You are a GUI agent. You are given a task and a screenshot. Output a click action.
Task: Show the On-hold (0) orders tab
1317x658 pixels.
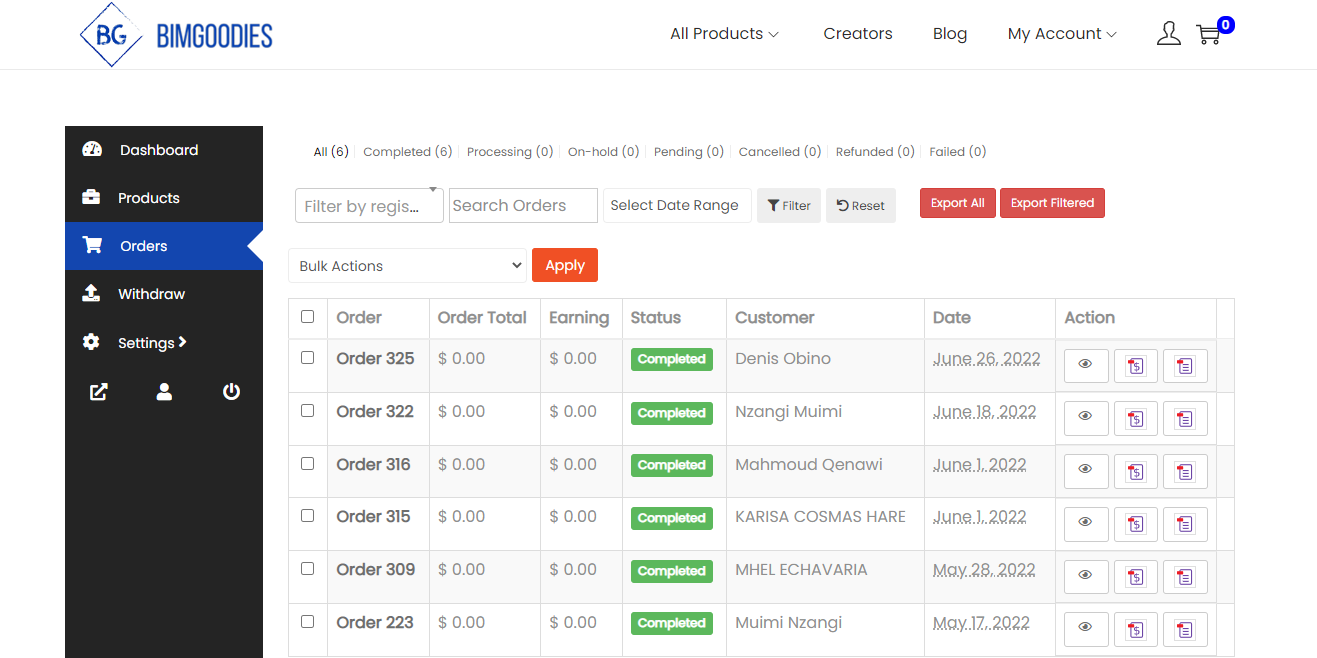pos(603,152)
